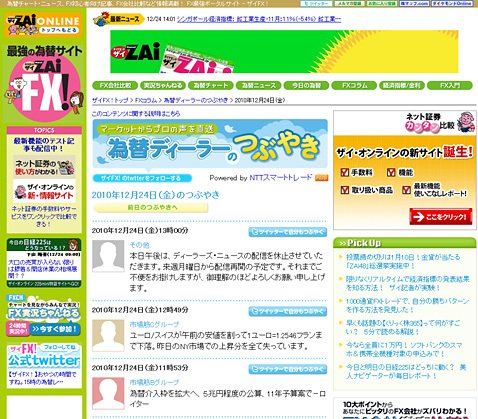The image size is (478, 419).
Task: Click the 今すぐ参加! button
Action: 55,329
